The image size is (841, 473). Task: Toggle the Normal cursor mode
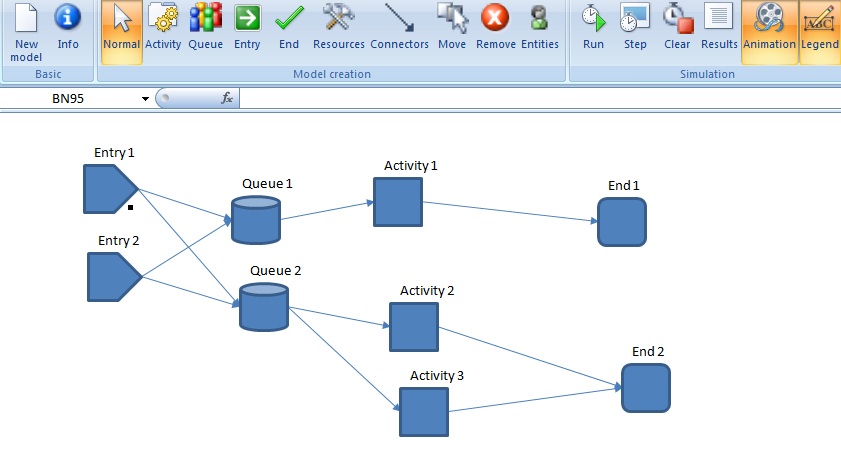[x=122, y=30]
